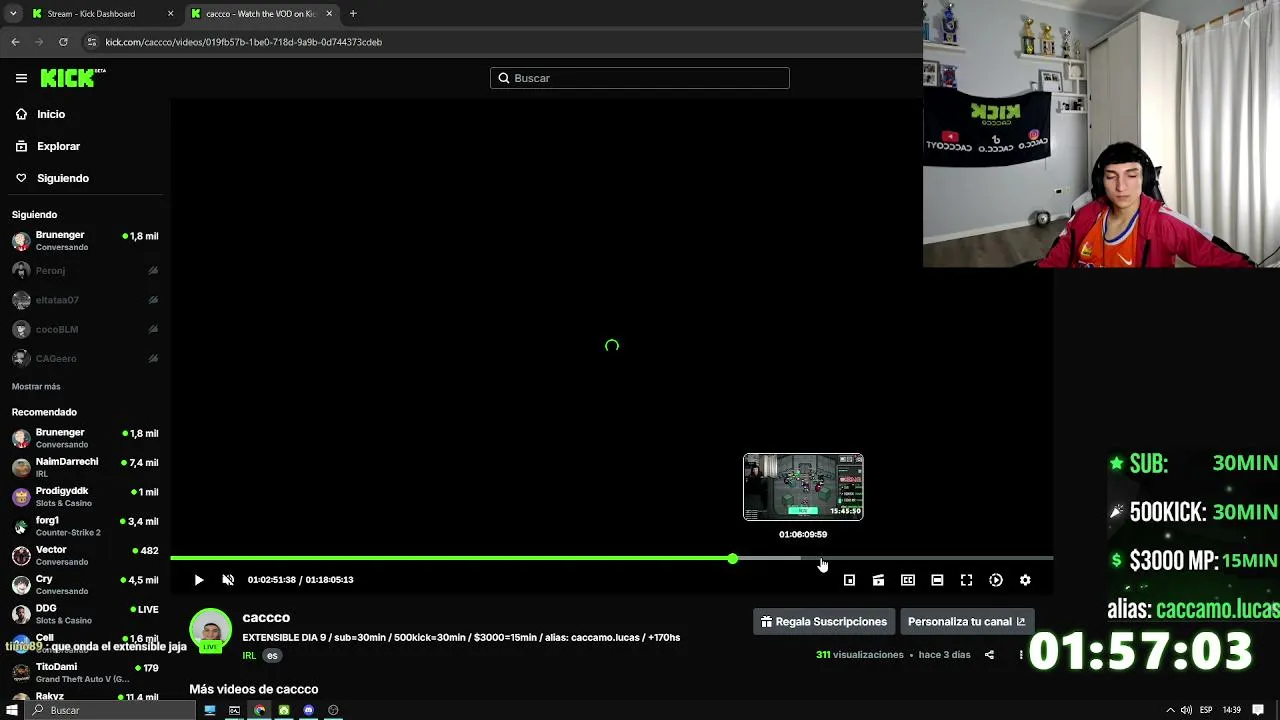Enter fullscreen on the video player
Image resolution: width=1280 pixels, height=720 pixels.
pos(966,580)
